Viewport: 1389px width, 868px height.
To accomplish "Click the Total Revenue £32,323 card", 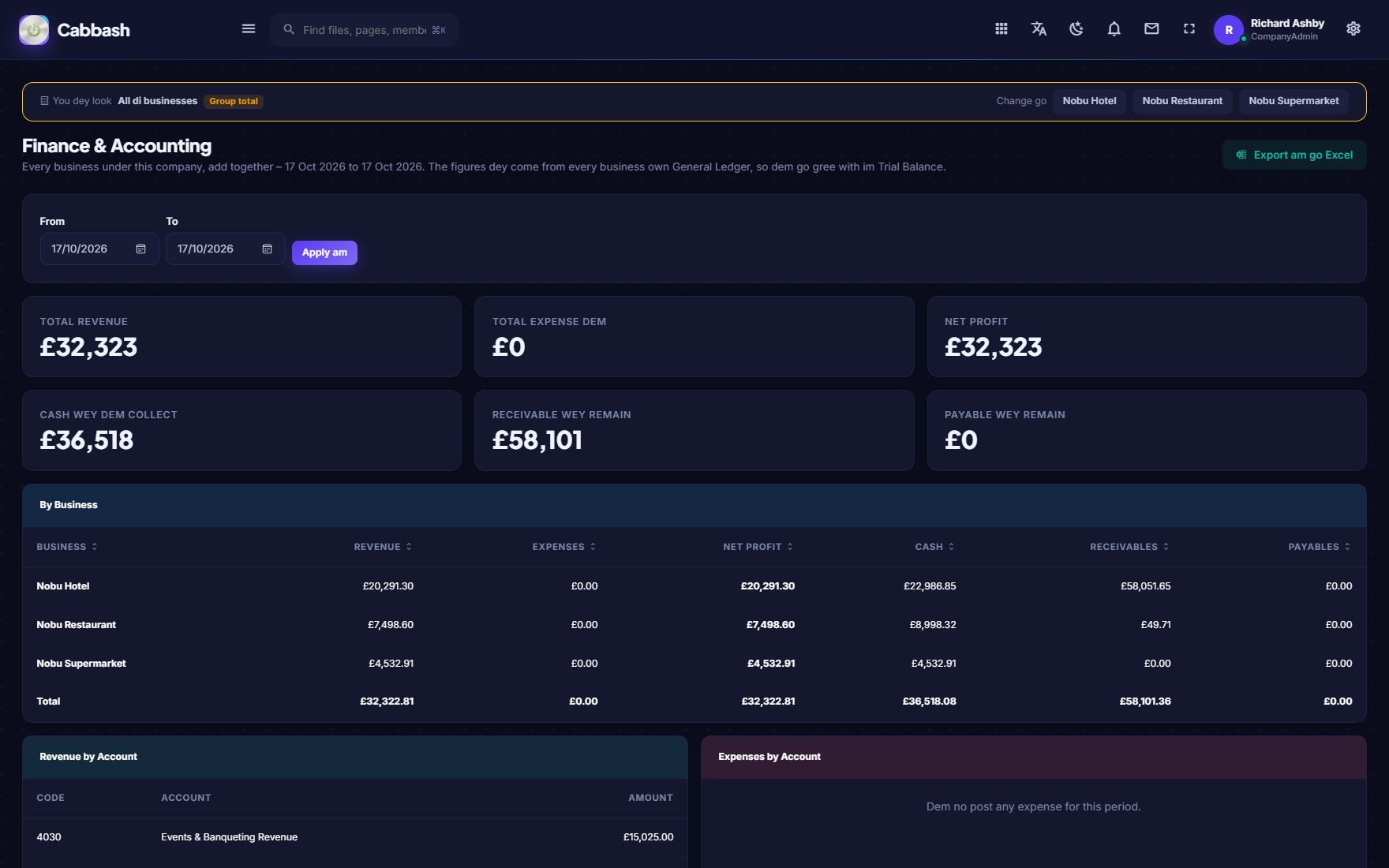I will (241, 337).
